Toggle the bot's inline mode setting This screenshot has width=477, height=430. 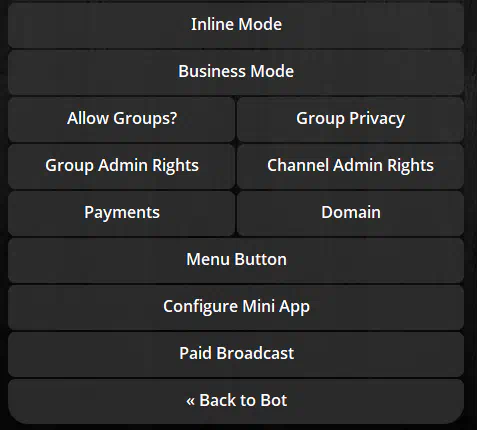pyautogui.click(x=236, y=26)
